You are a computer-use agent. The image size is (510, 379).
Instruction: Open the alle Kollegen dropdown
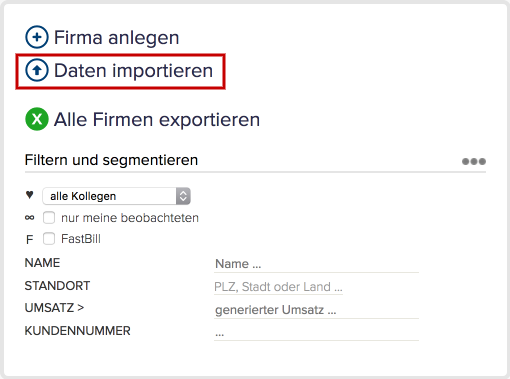click(x=116, y=196)
